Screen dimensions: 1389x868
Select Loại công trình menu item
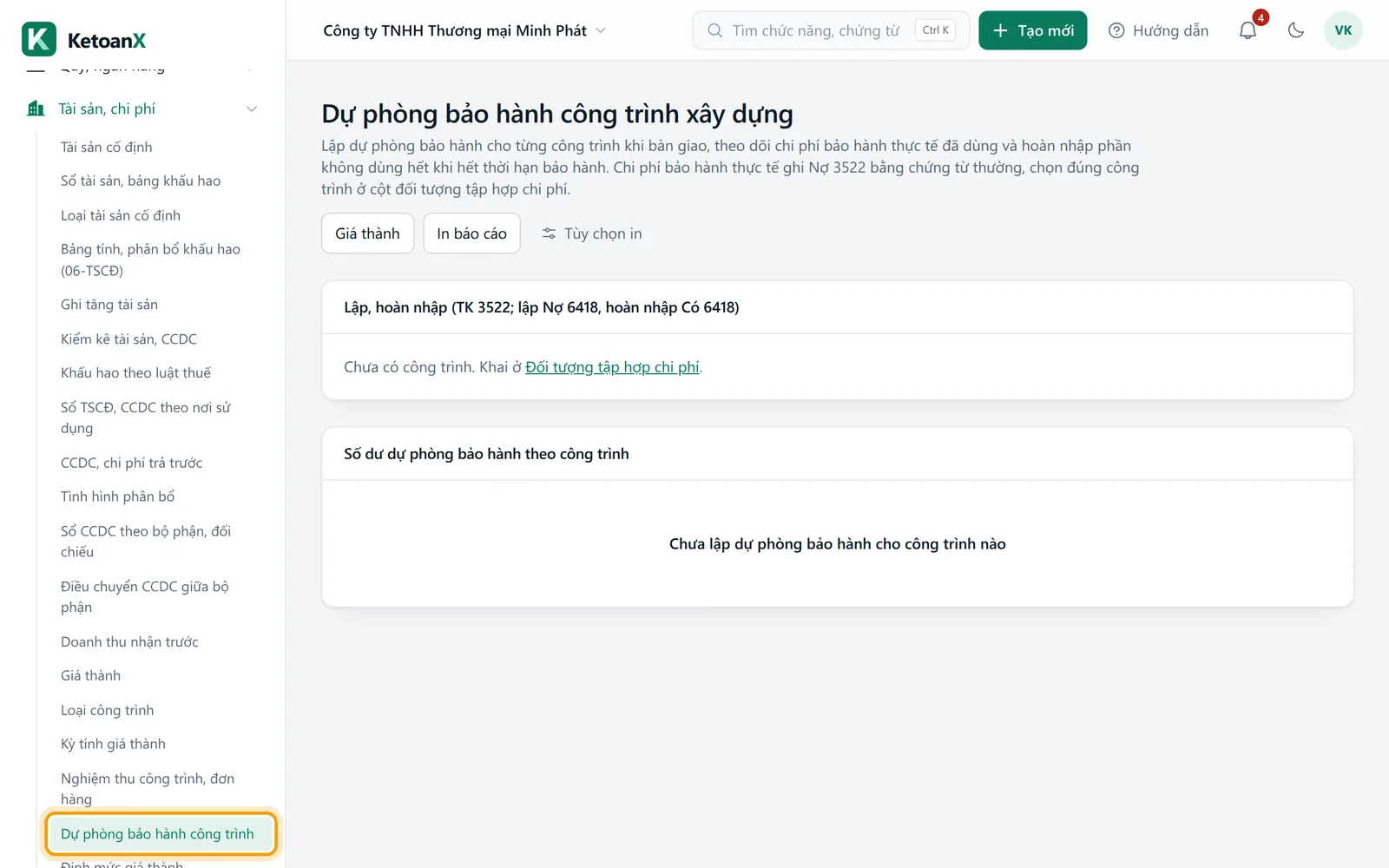click(107, 710)
